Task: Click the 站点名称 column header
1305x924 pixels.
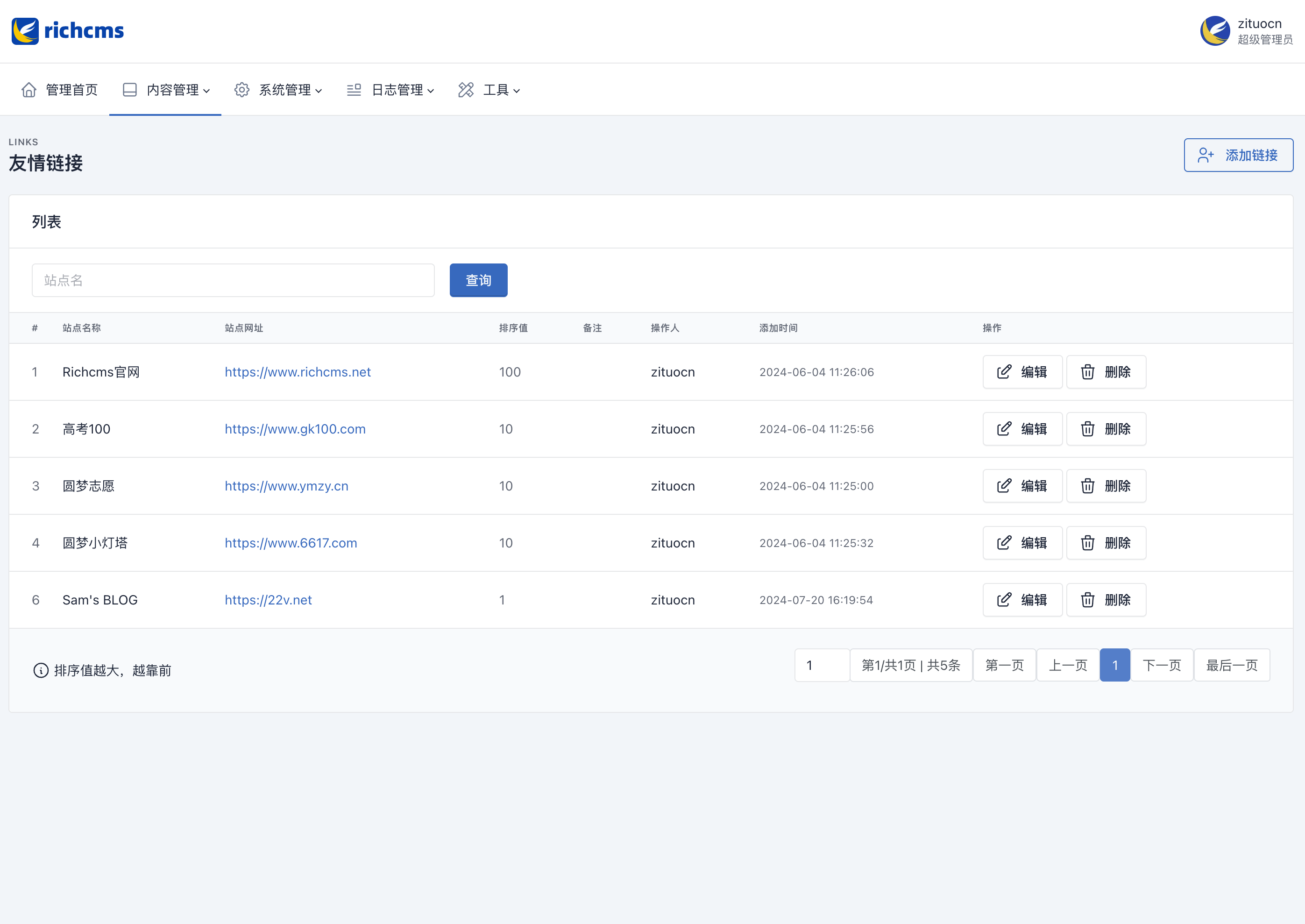Action: (81, 328)
